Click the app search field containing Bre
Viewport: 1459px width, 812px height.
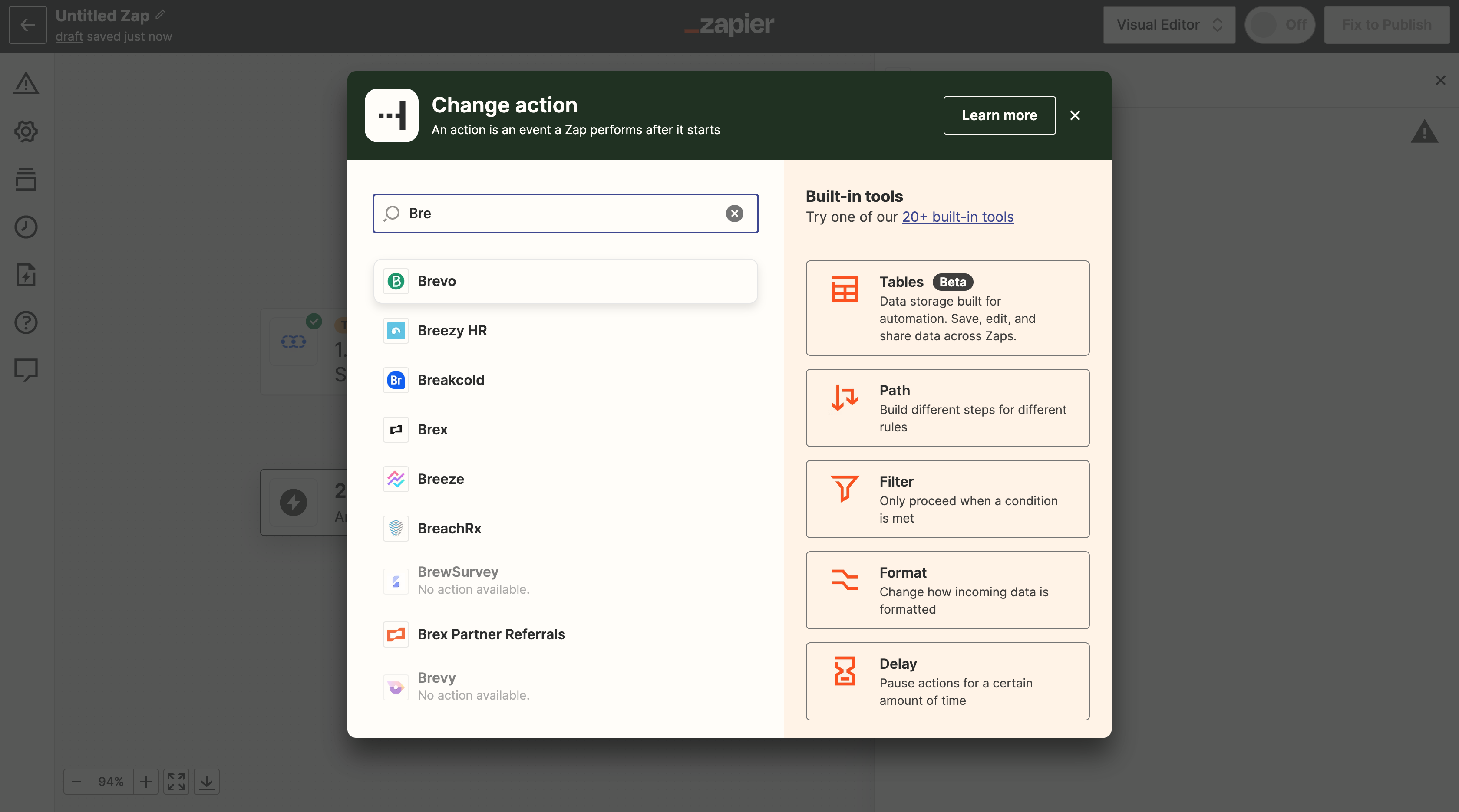click(x=565, y=214)
